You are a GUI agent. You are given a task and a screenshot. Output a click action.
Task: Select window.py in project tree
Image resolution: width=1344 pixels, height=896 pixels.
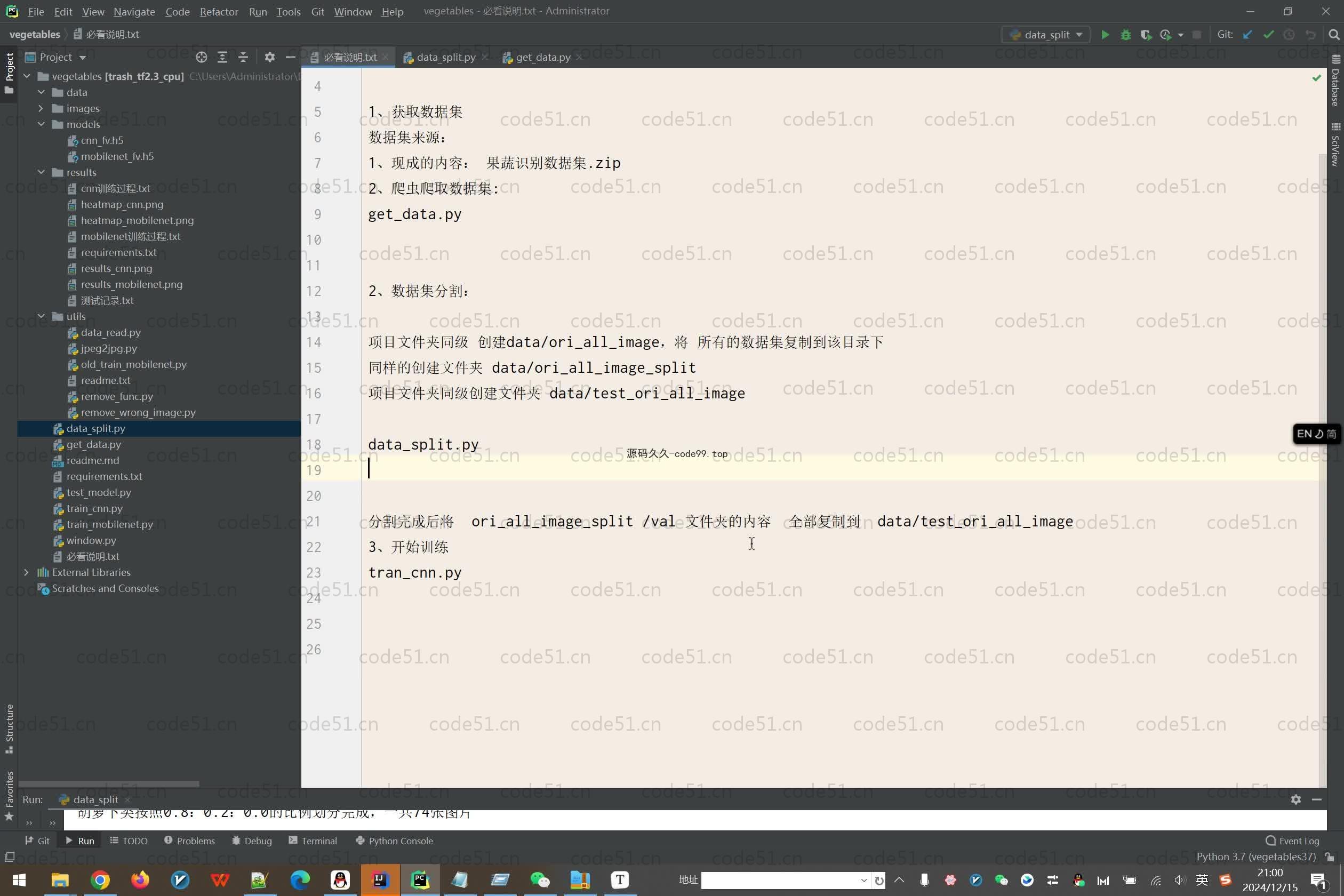pos(91,540)
